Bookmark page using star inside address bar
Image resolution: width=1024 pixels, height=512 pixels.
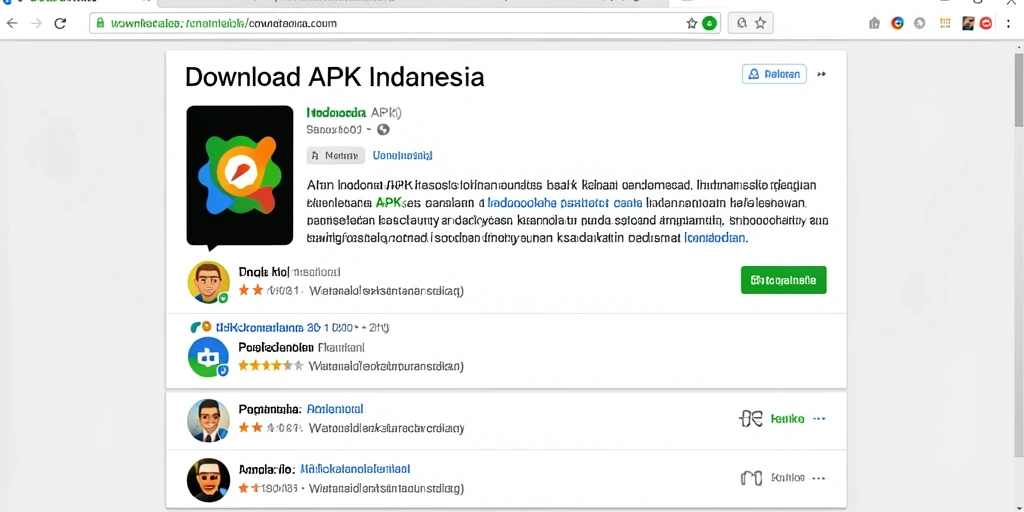pyautogui.click(x=692, y=24)
